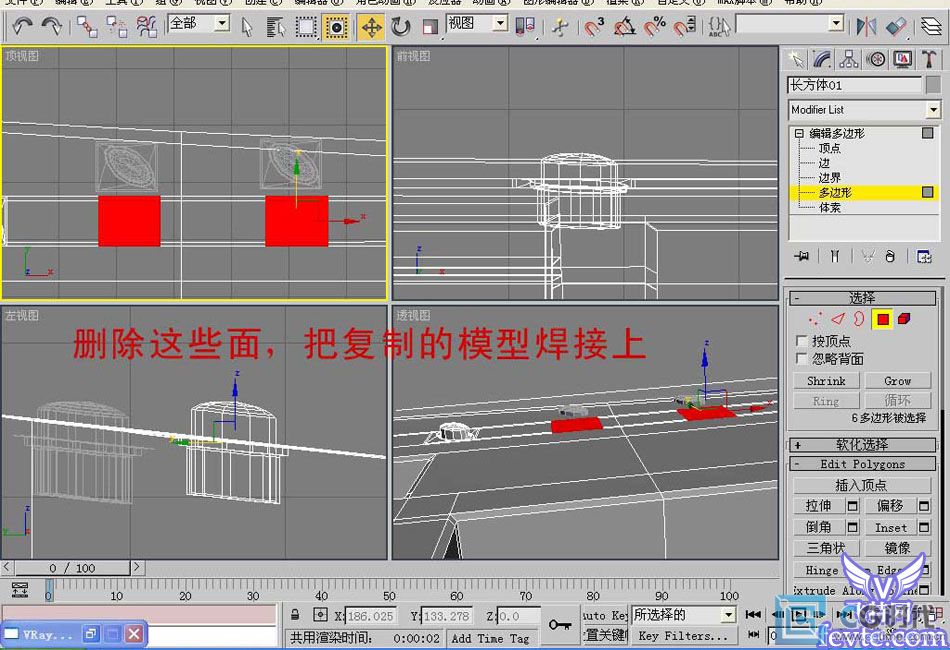Toggle the 3D Snaps magnet icon
Viewport: 950px width, 650px height.
(594, 27)
